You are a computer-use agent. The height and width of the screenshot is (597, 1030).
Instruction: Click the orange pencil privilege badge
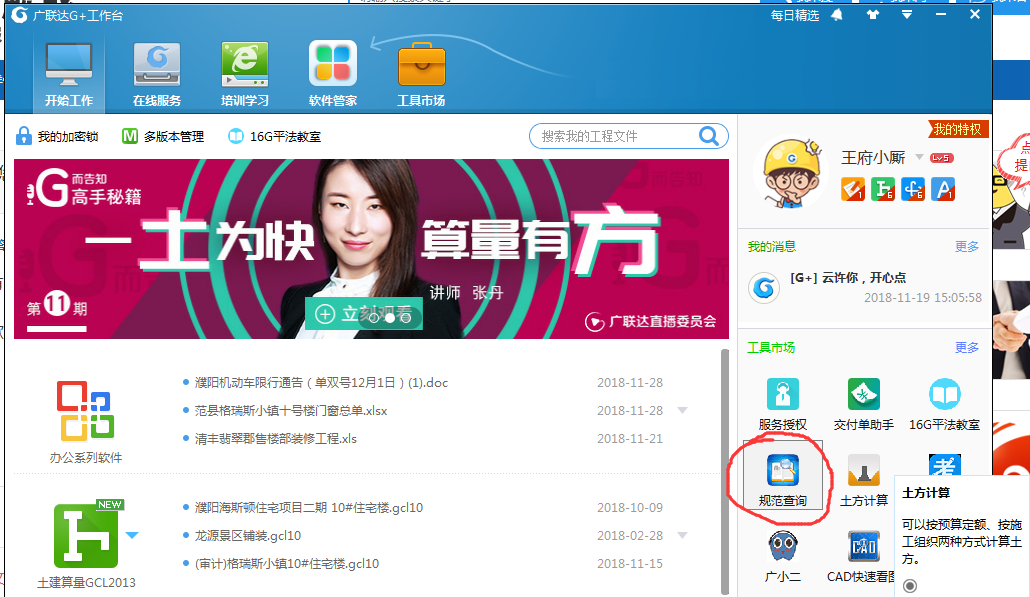(x=853, y=189)
